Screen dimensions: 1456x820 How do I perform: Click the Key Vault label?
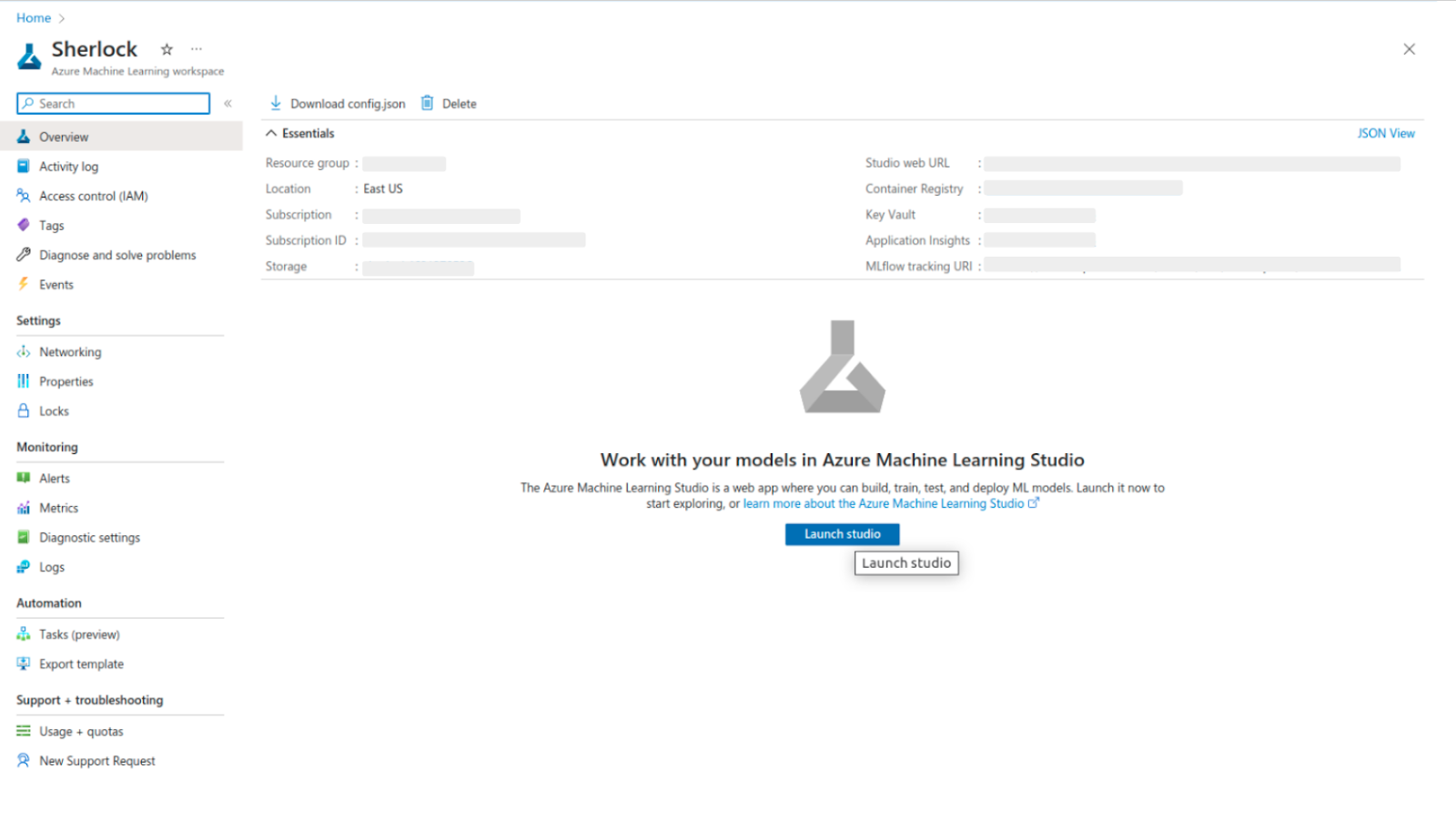coord(890,215)
